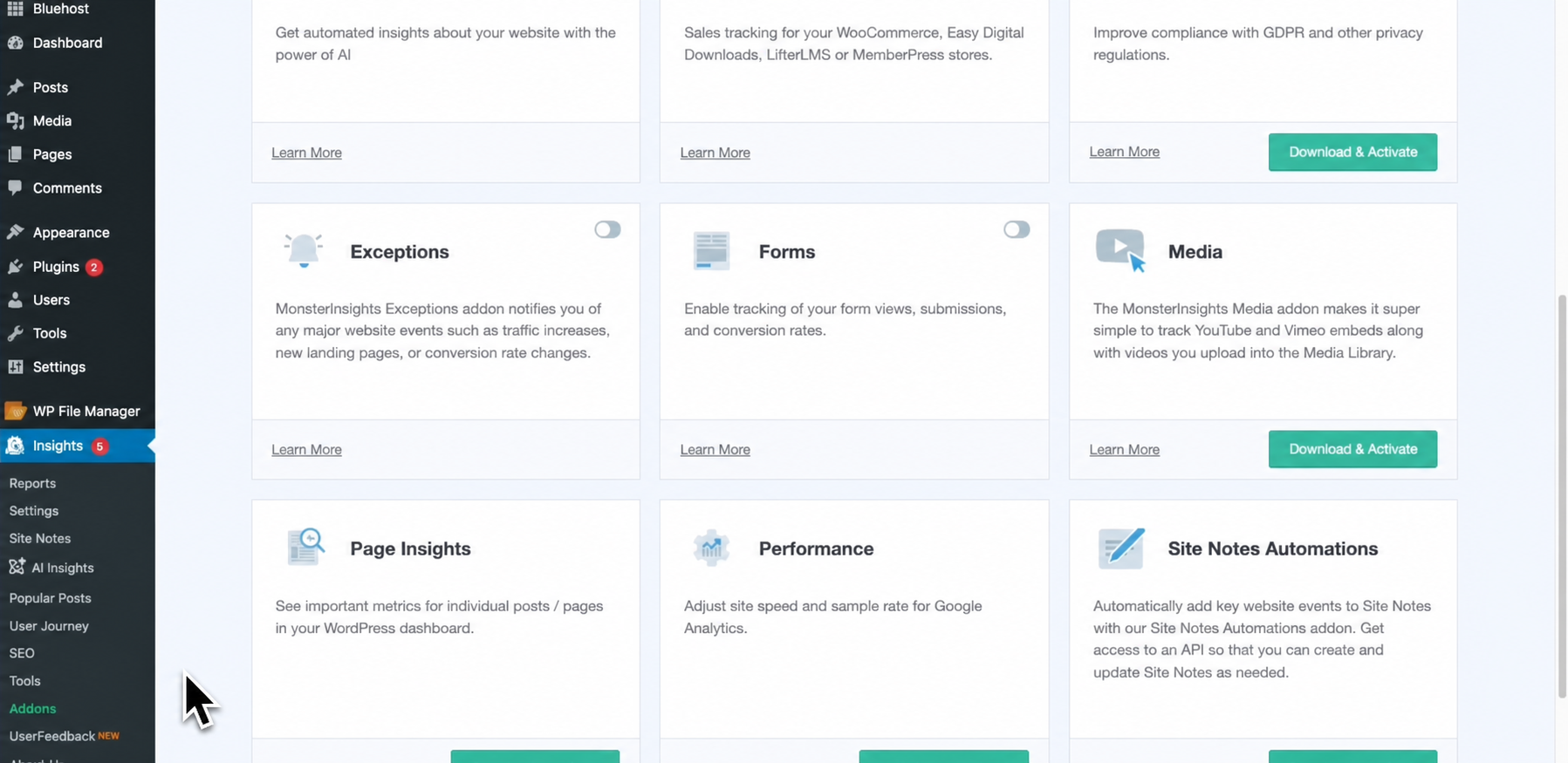
Task: Enable the Exceptions addon toggle
Action: tap(607, 229)
